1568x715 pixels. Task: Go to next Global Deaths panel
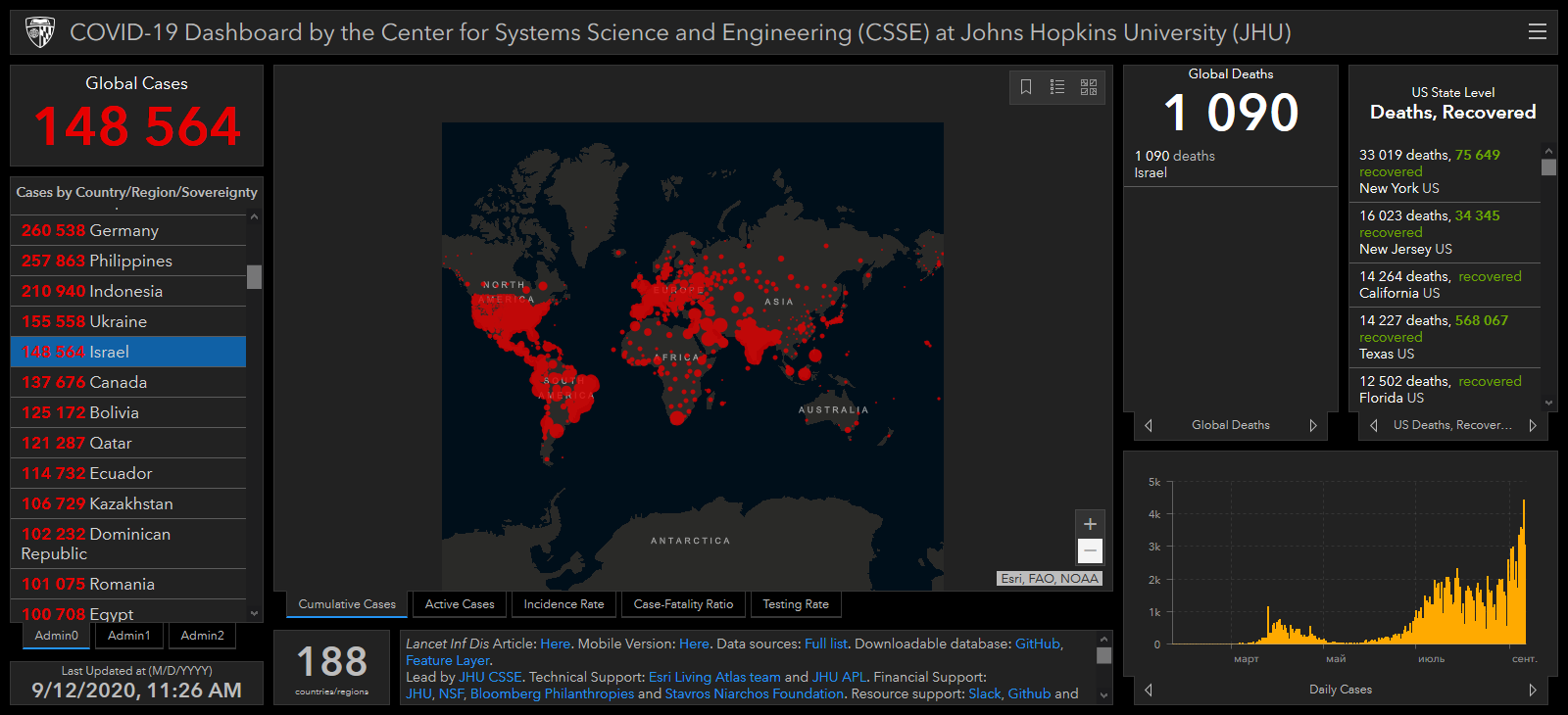(1313, 425)
